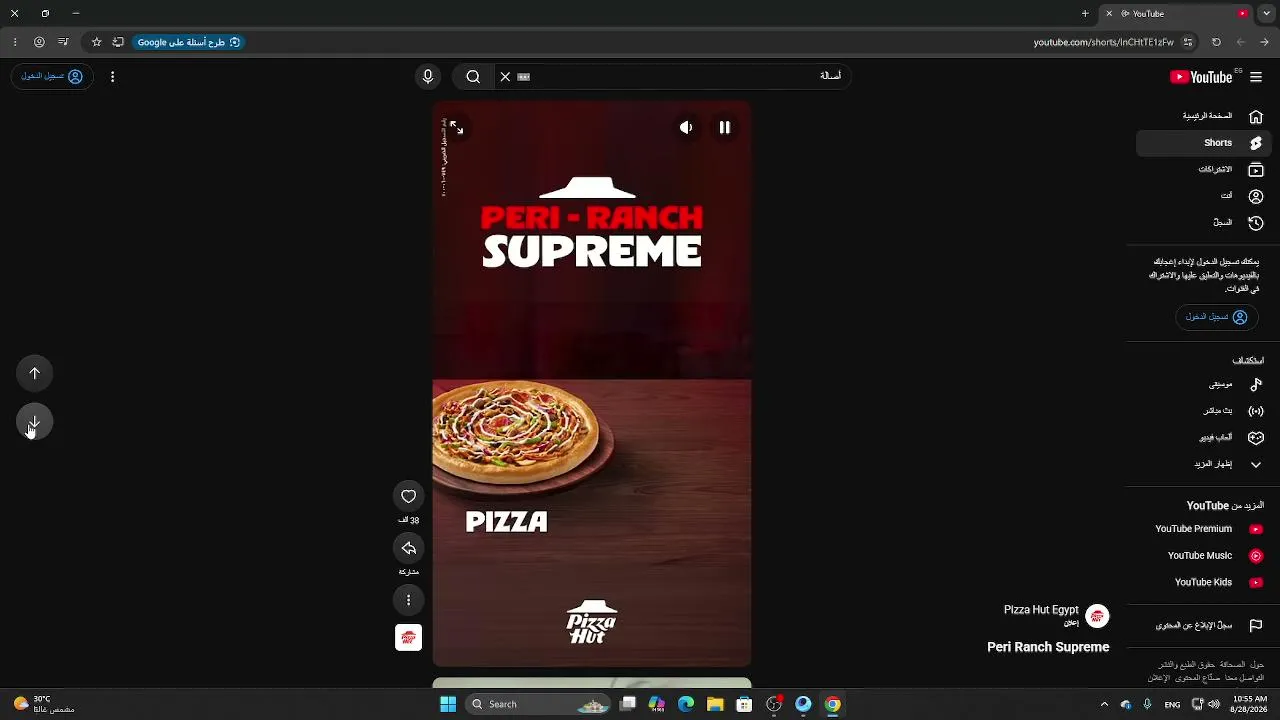This screenshot has height=720, width=1280.
Task: View site information icon in address bar
Action: point(1188,42)
